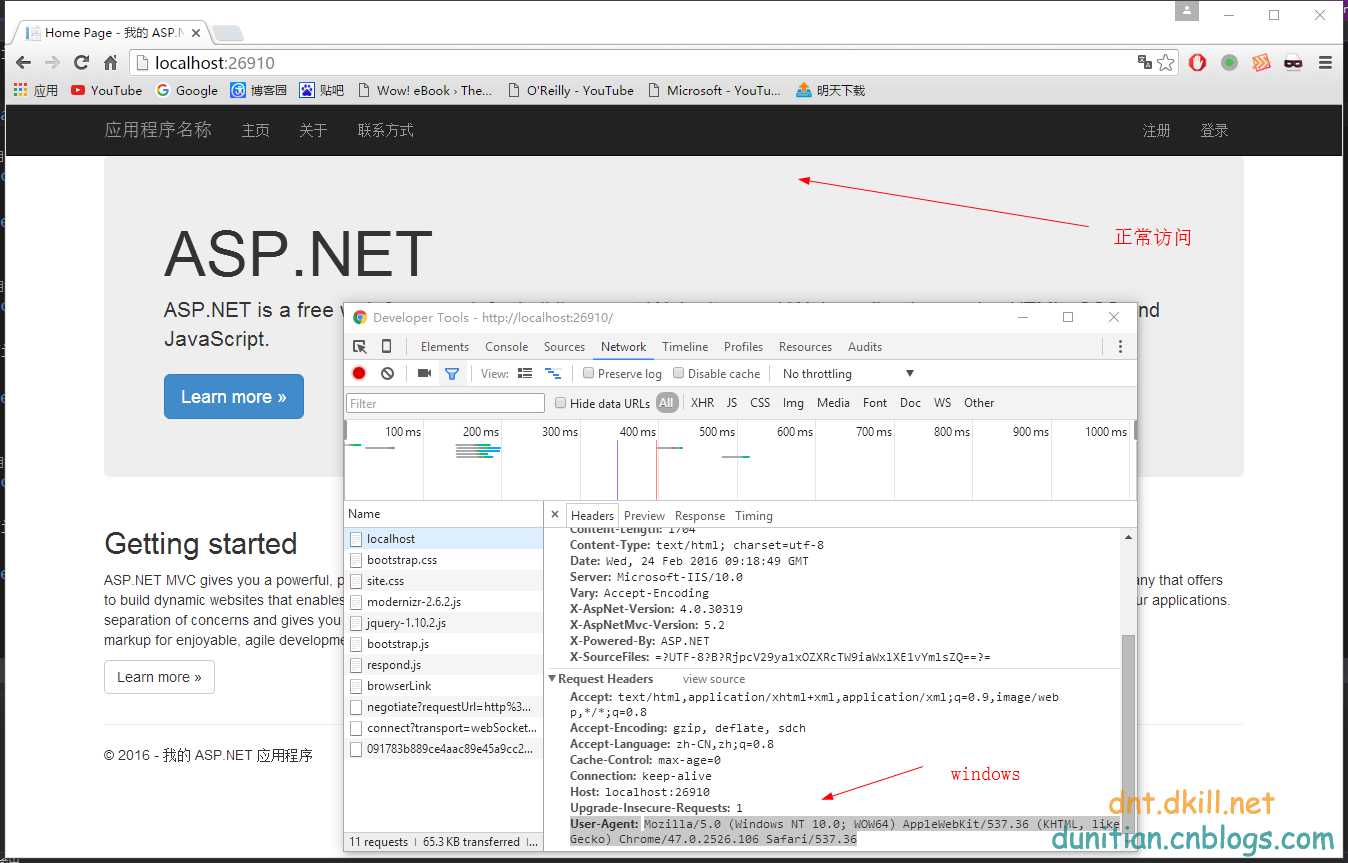
Task: Toggle the network overview view icon
Action: coord(553,373)
